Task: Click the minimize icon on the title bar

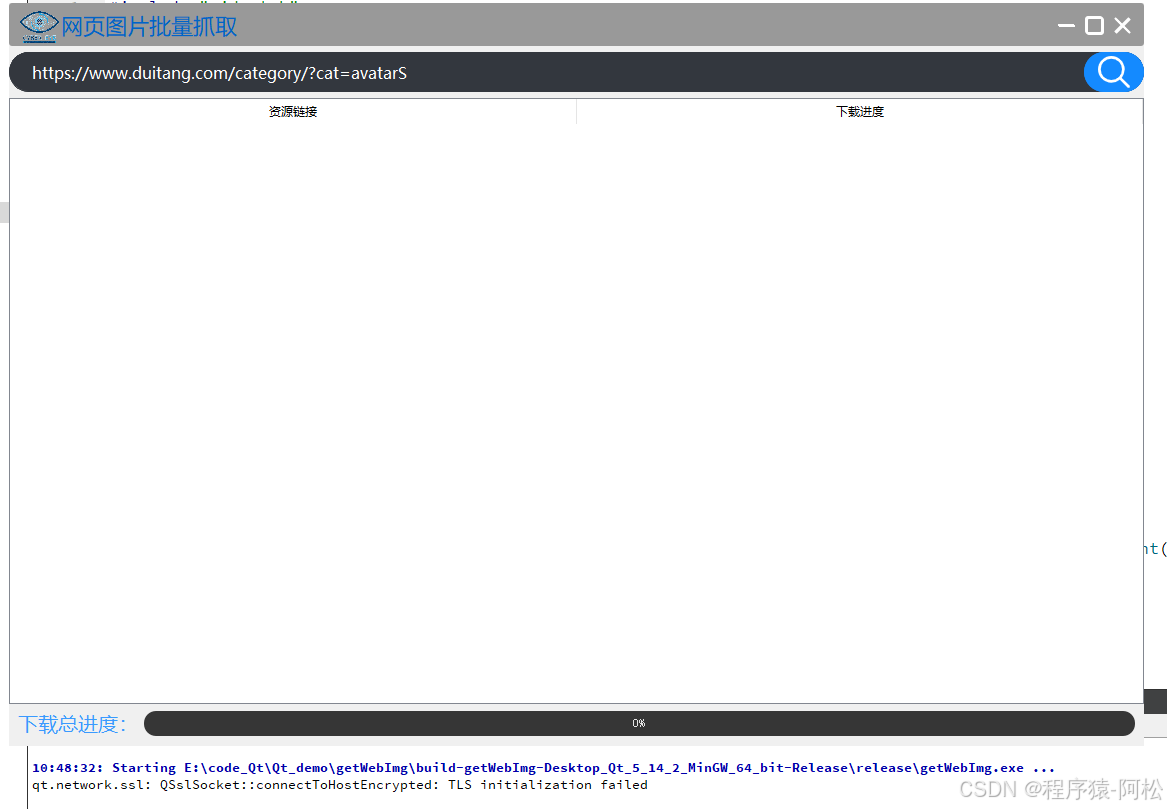Action: [x=1066, y=25]
